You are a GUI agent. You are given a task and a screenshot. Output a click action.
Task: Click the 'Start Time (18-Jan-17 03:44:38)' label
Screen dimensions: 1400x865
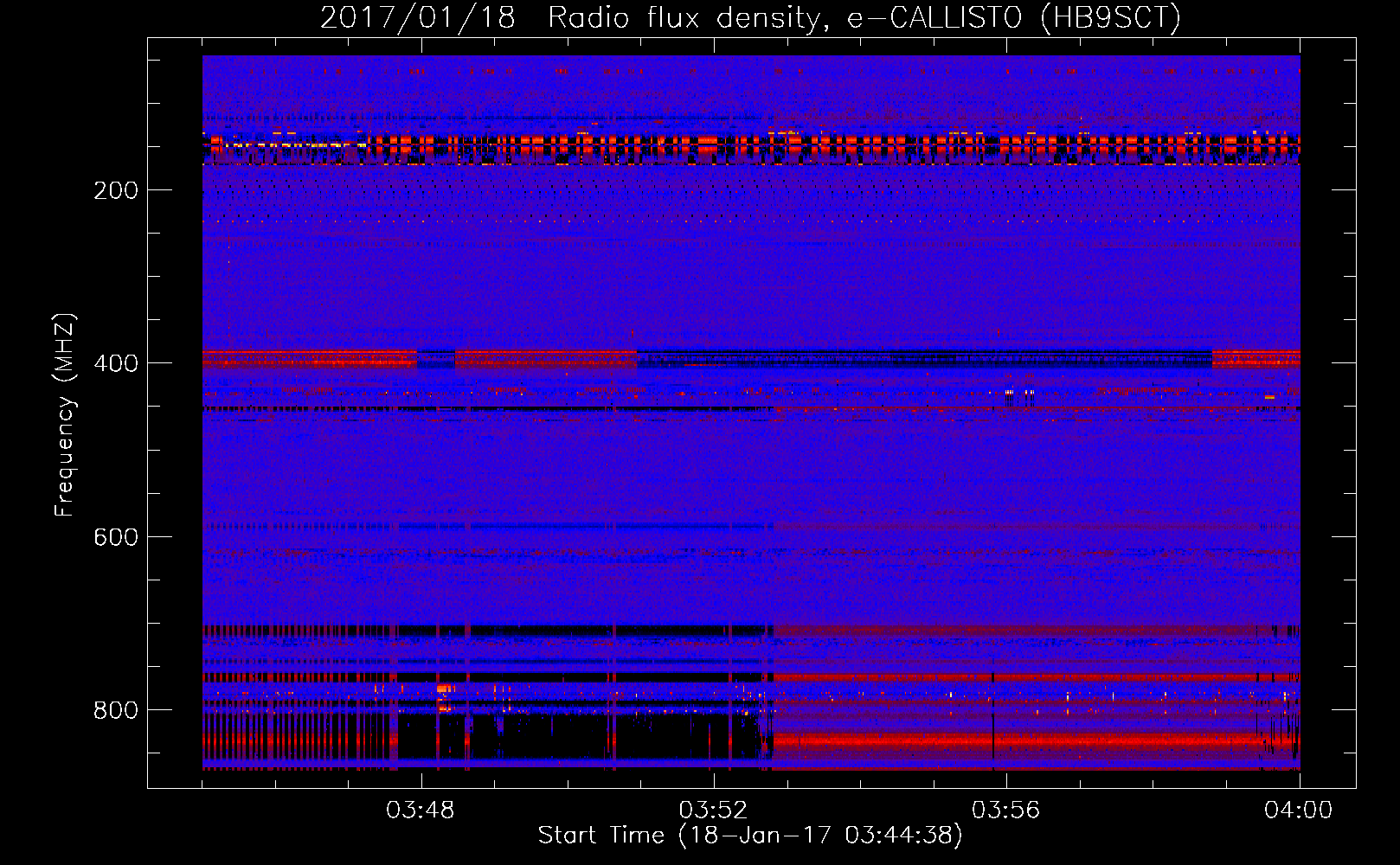coord(750,836)
